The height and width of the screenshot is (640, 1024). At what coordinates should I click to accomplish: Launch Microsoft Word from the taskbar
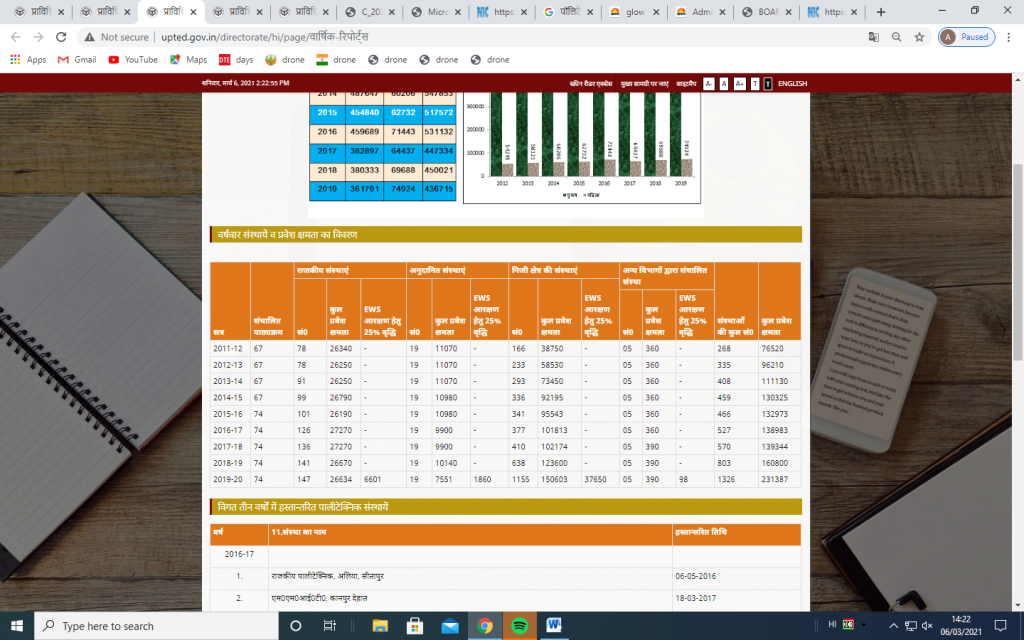pos(553,626)
